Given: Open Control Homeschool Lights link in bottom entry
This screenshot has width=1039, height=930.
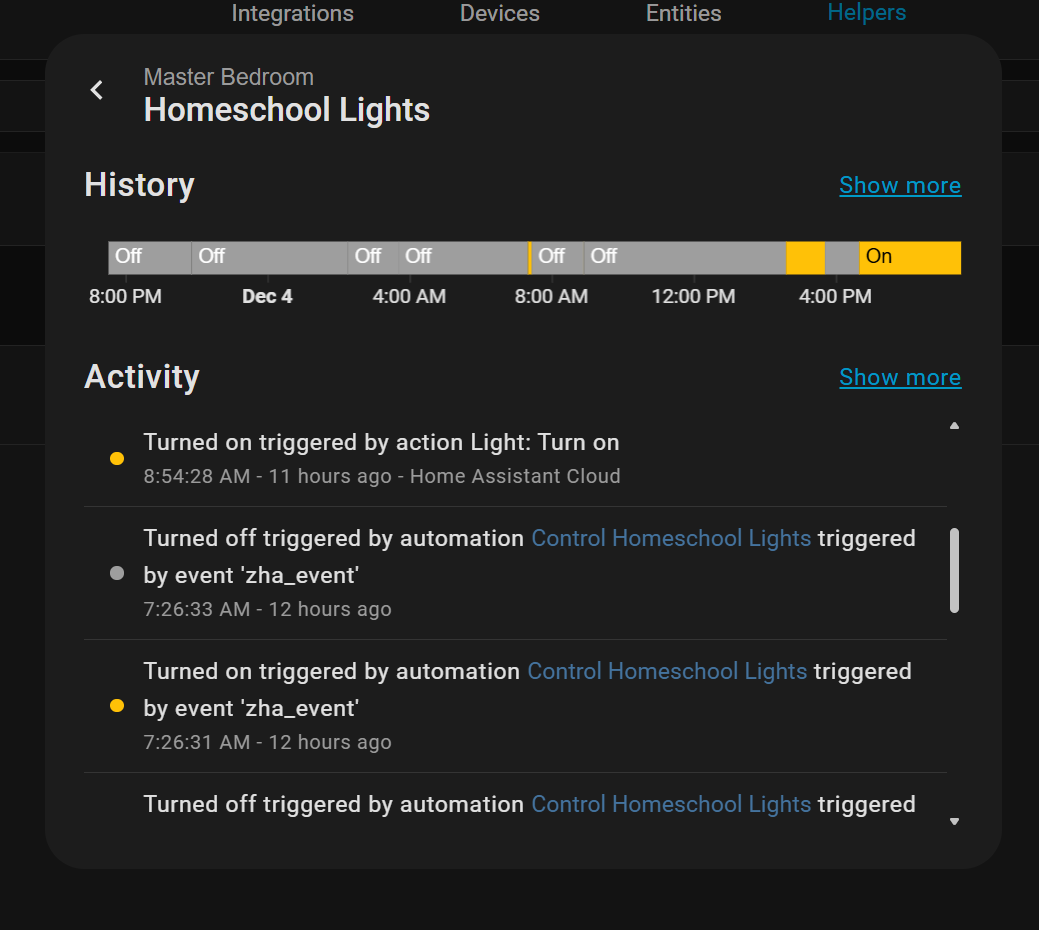Looking at the screenshot, I should (x=670, y=804).
